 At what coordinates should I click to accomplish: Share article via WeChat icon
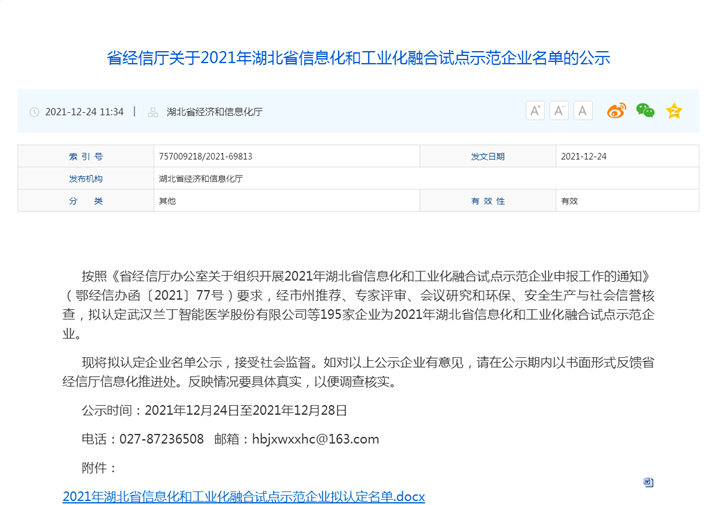(x=645, y=110)
